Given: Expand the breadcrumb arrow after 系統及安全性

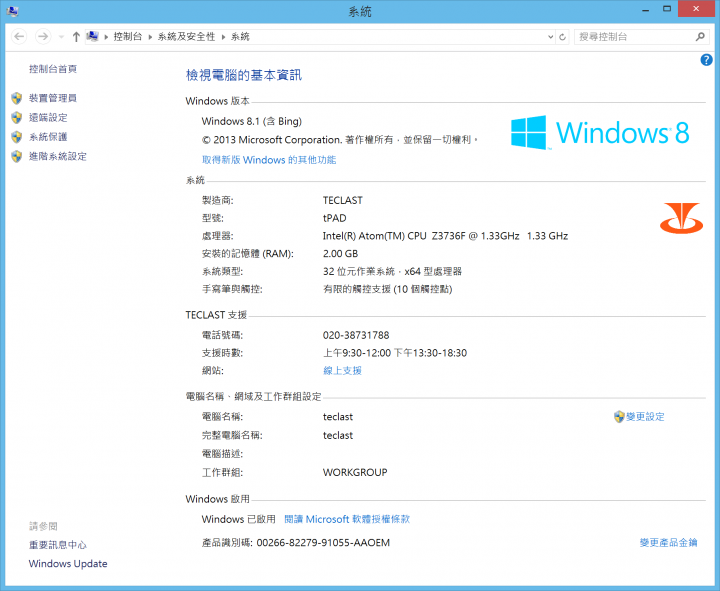Looking at the screenshot, I should pos(223,37).
